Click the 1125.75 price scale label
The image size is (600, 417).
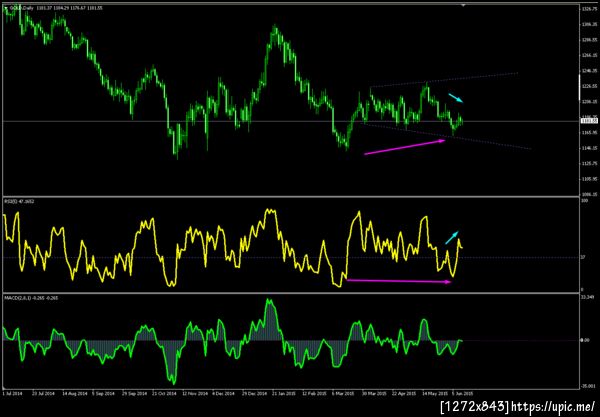point(589,163)
